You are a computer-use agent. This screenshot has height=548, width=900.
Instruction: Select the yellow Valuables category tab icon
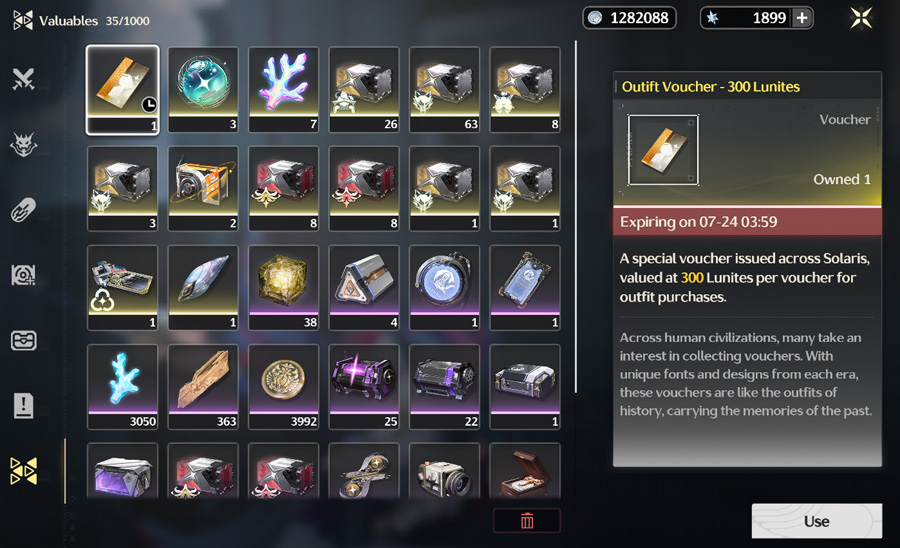pyautogui.click(x=24, y=471)
